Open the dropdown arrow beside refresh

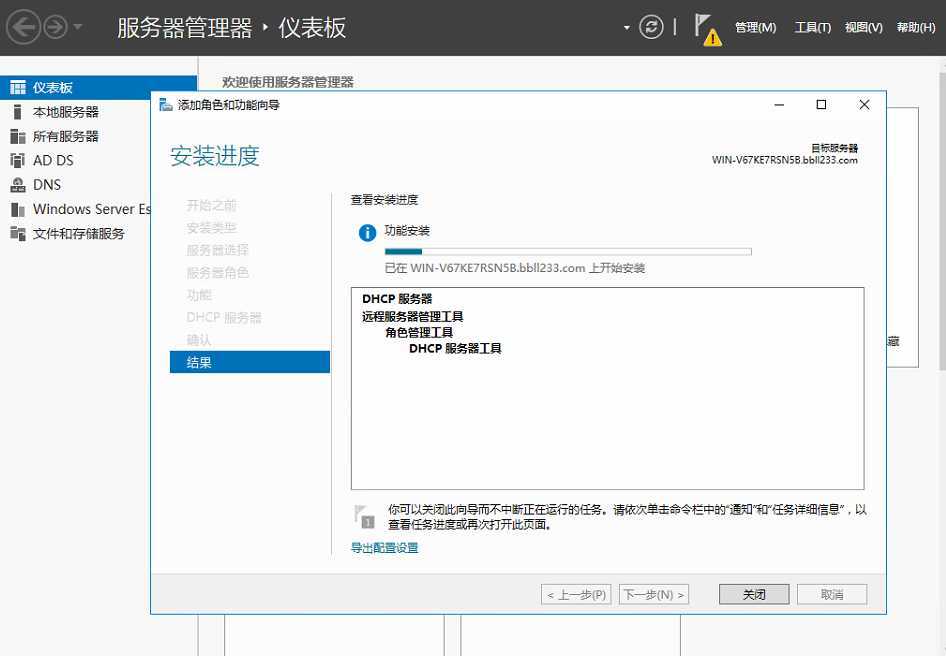tap(626, 28)
